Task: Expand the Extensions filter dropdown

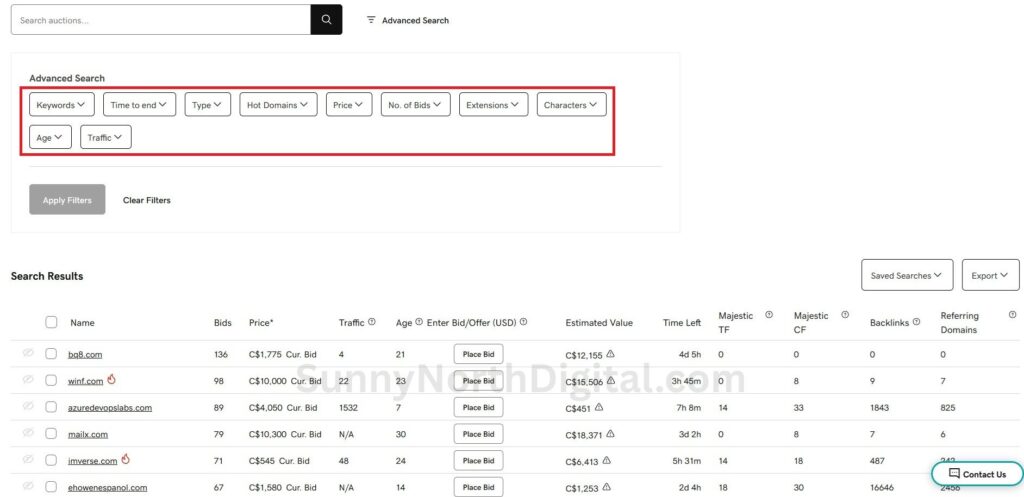Action: tap(493, 105)
